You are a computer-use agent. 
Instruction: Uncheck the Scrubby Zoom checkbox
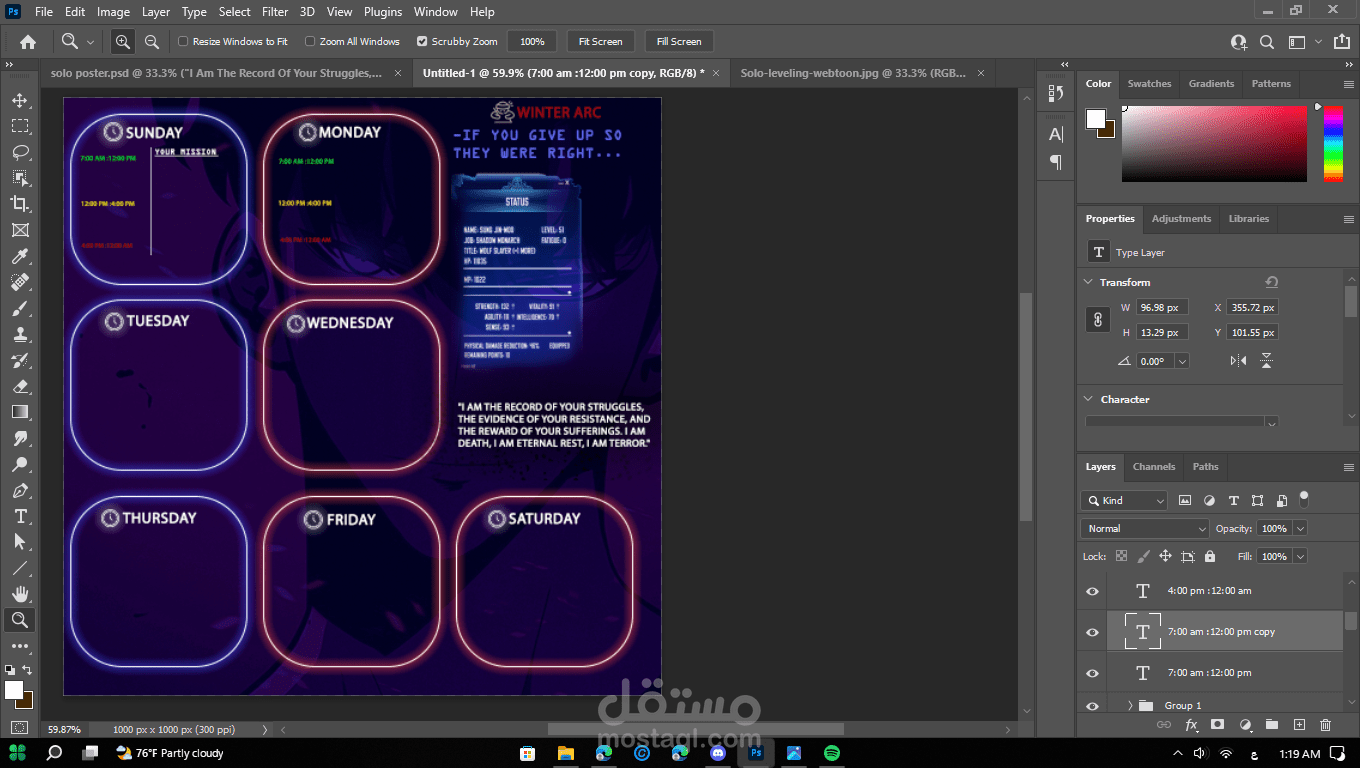pos(422,42)
